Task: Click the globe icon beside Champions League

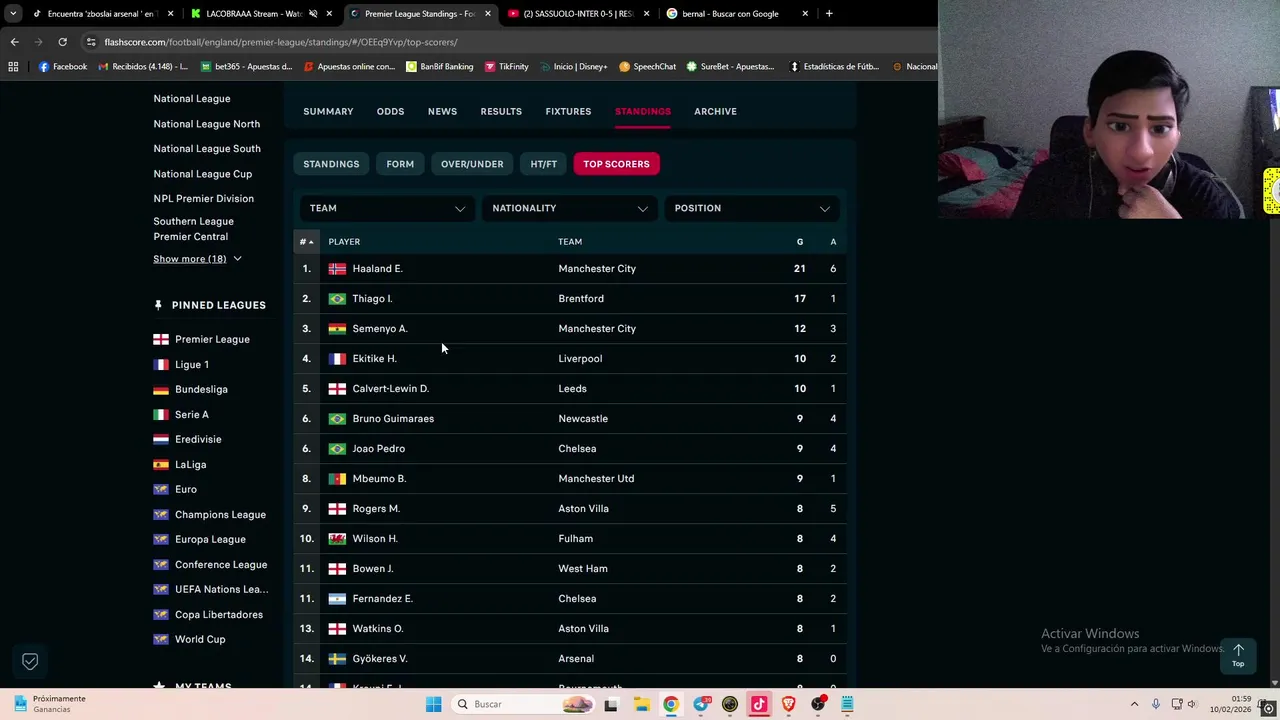Action: [160, 514]
